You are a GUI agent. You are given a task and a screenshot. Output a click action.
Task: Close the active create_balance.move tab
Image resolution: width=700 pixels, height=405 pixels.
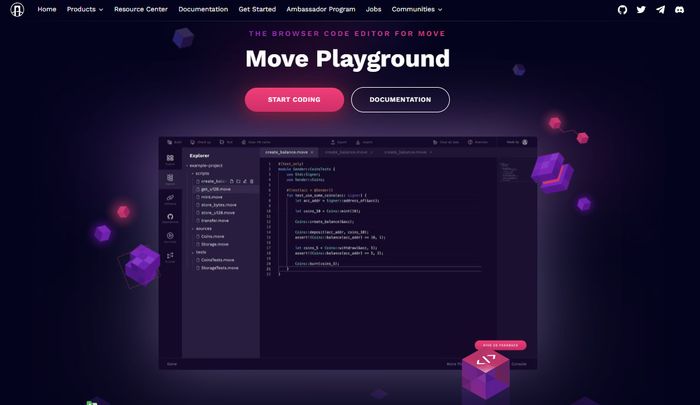point(312,152)
